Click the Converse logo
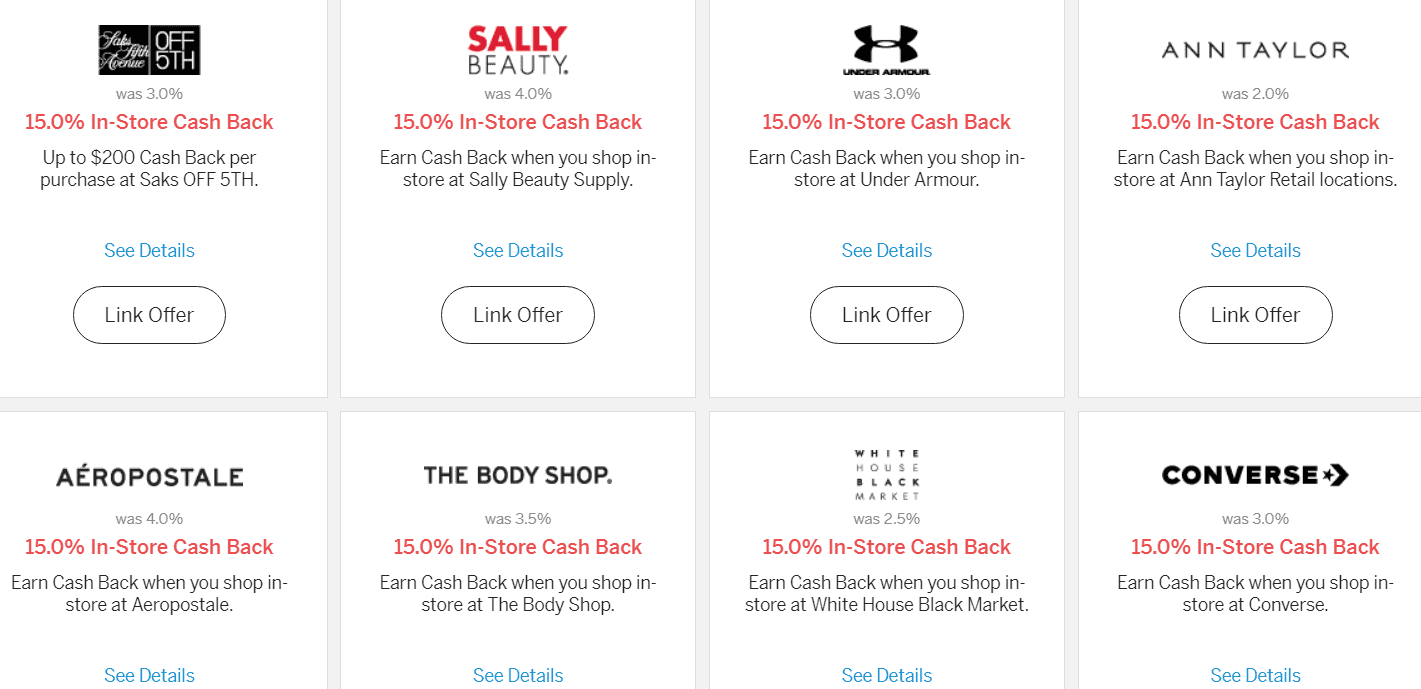This screenshot has width=1421, height=689. pyautogui.click(x=1255, y=475)
